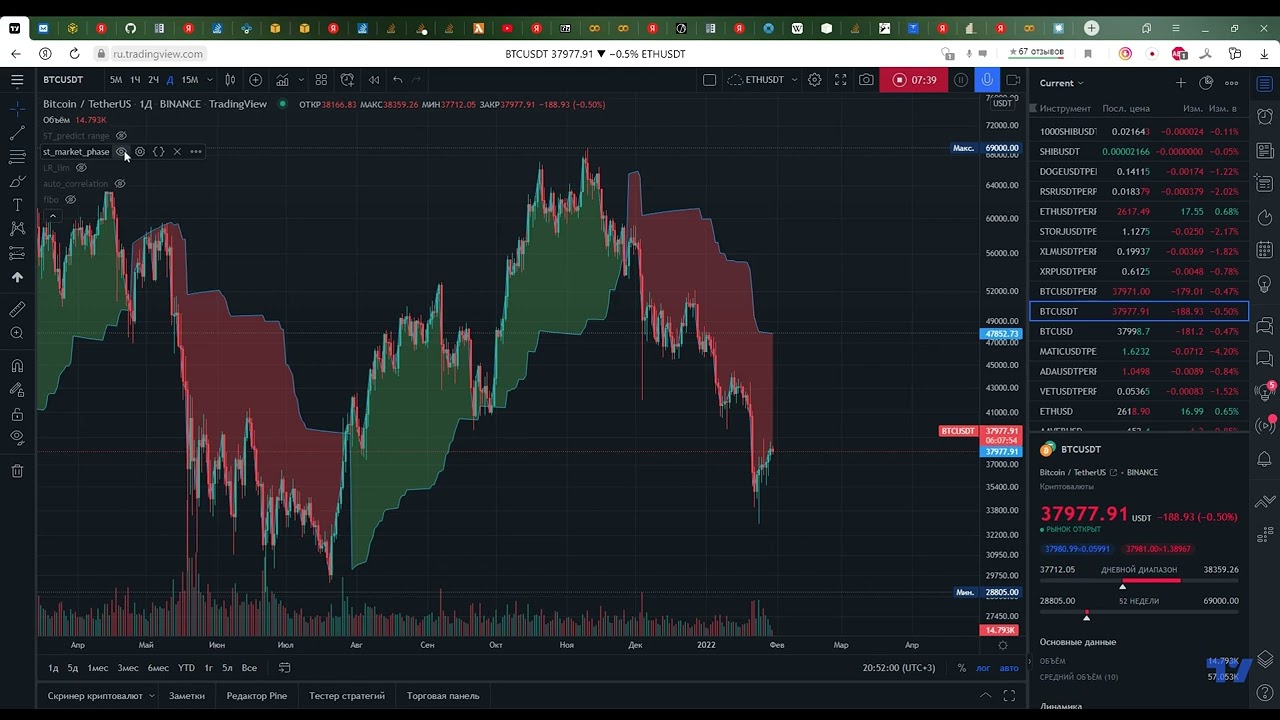Image resolution: width=1280 pixels, height=720 pixels.
Task: Open the Торговая панель tab
Action: coord(443,696)
